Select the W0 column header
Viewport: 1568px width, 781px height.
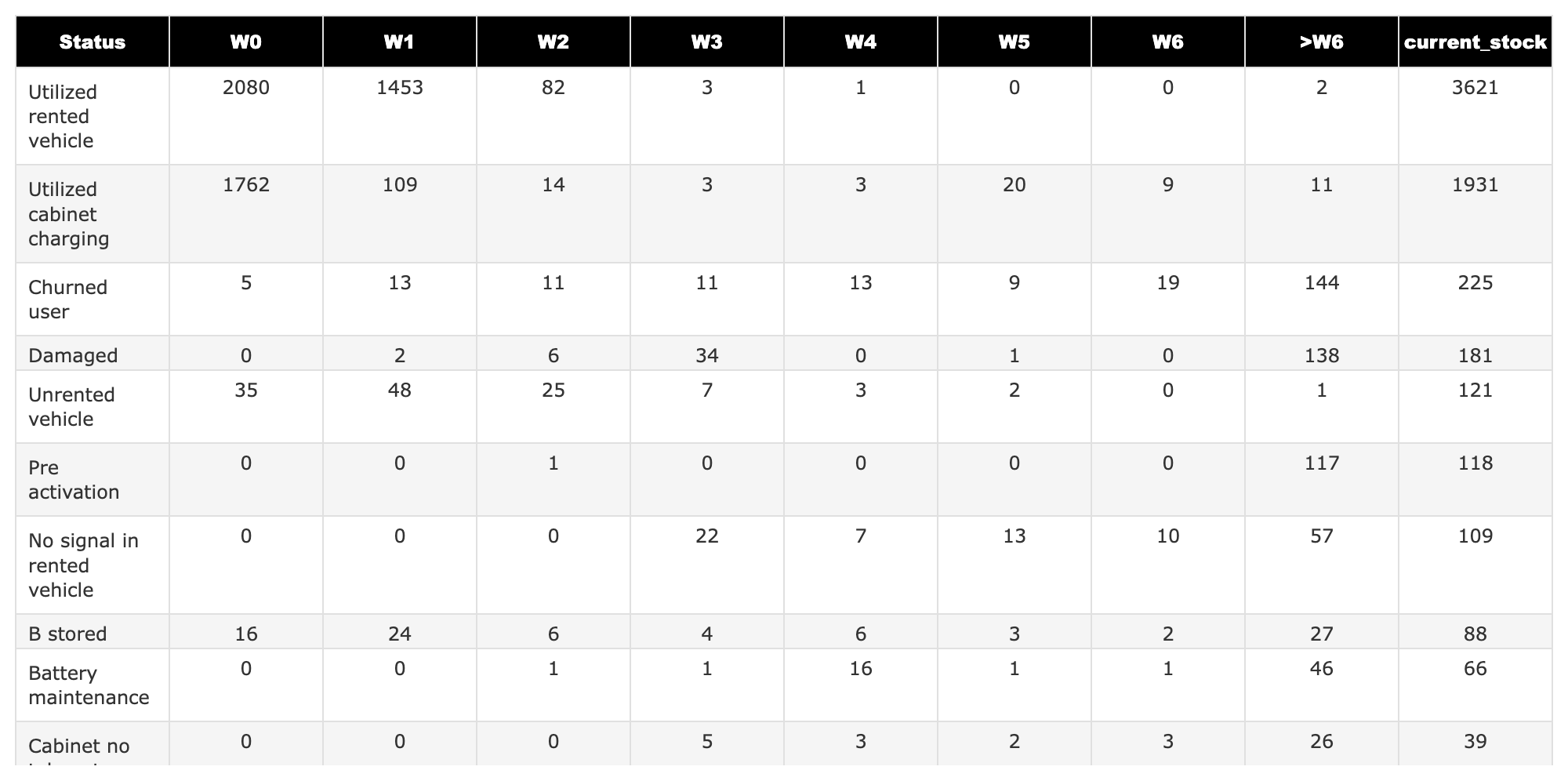point(246,42)
